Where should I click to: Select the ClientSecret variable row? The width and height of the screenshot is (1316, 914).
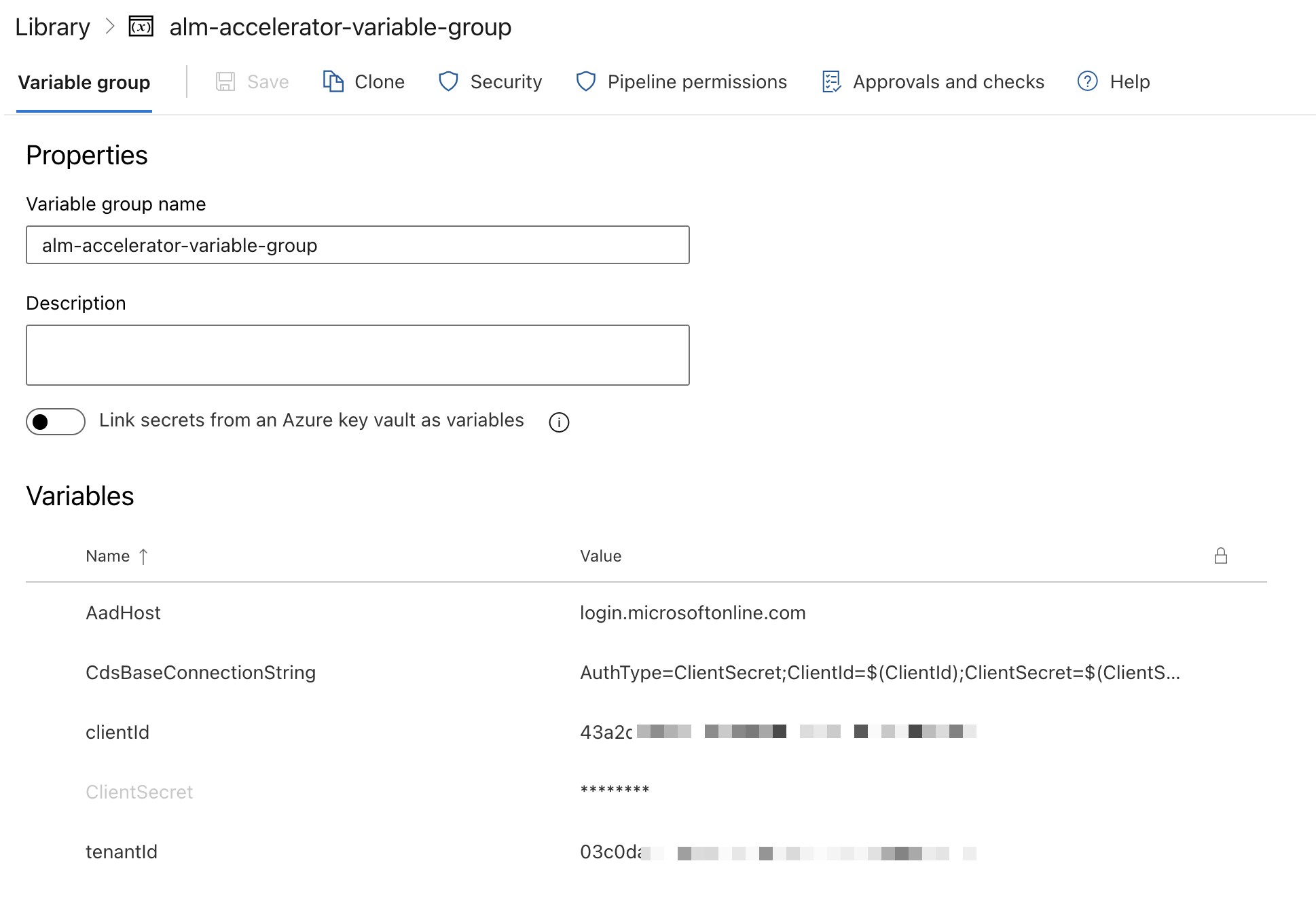(139, 791)
